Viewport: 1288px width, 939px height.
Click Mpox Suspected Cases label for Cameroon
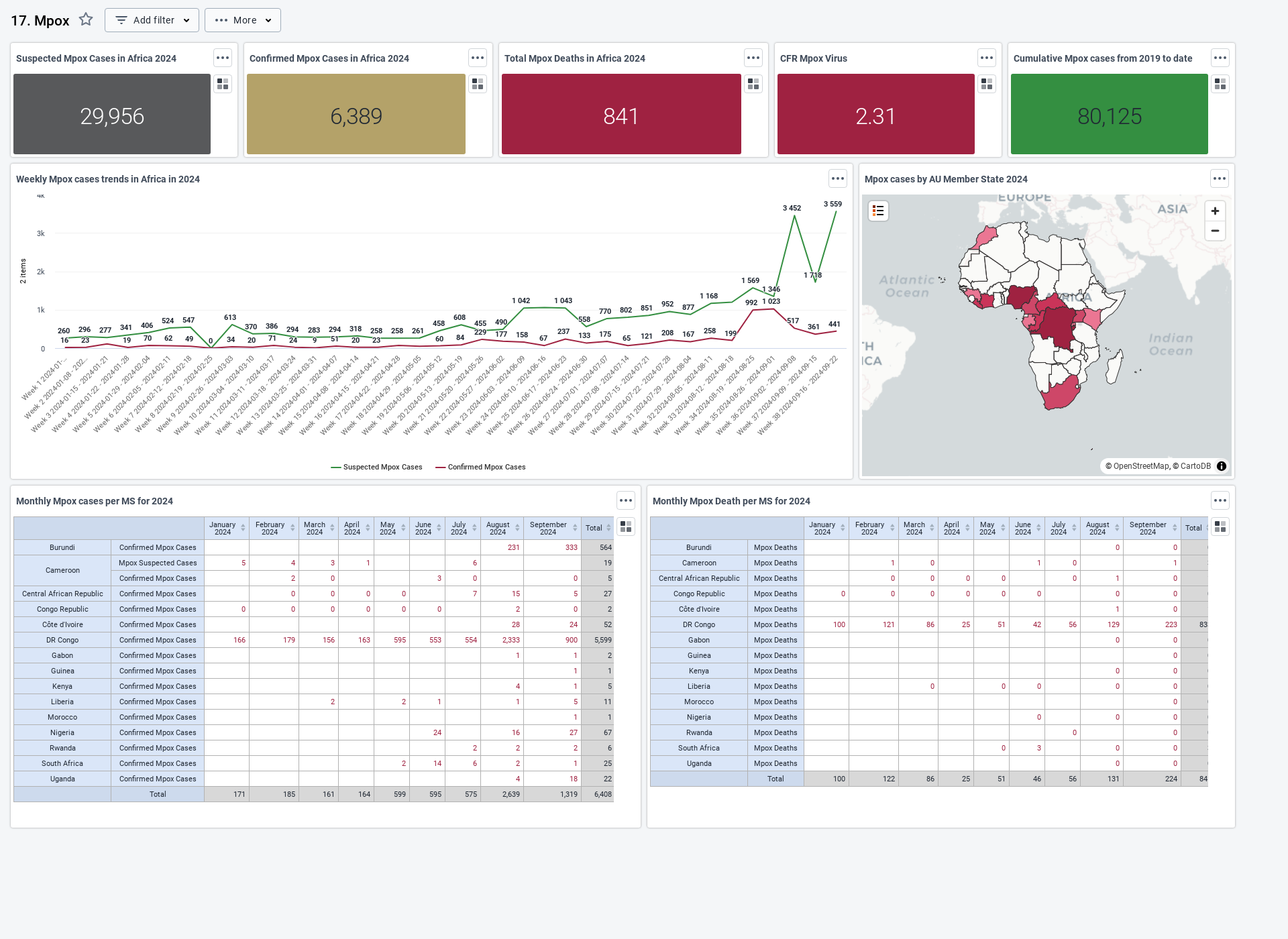pyautogui.click(x=158, y=563)
